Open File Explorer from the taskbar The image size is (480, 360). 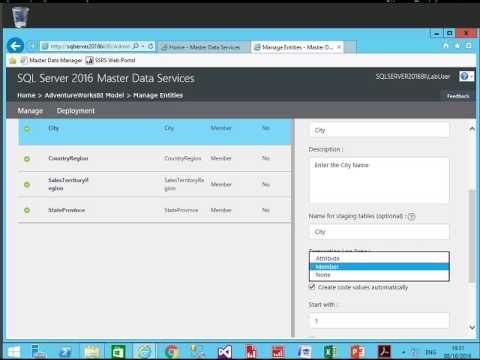(92, 352)
